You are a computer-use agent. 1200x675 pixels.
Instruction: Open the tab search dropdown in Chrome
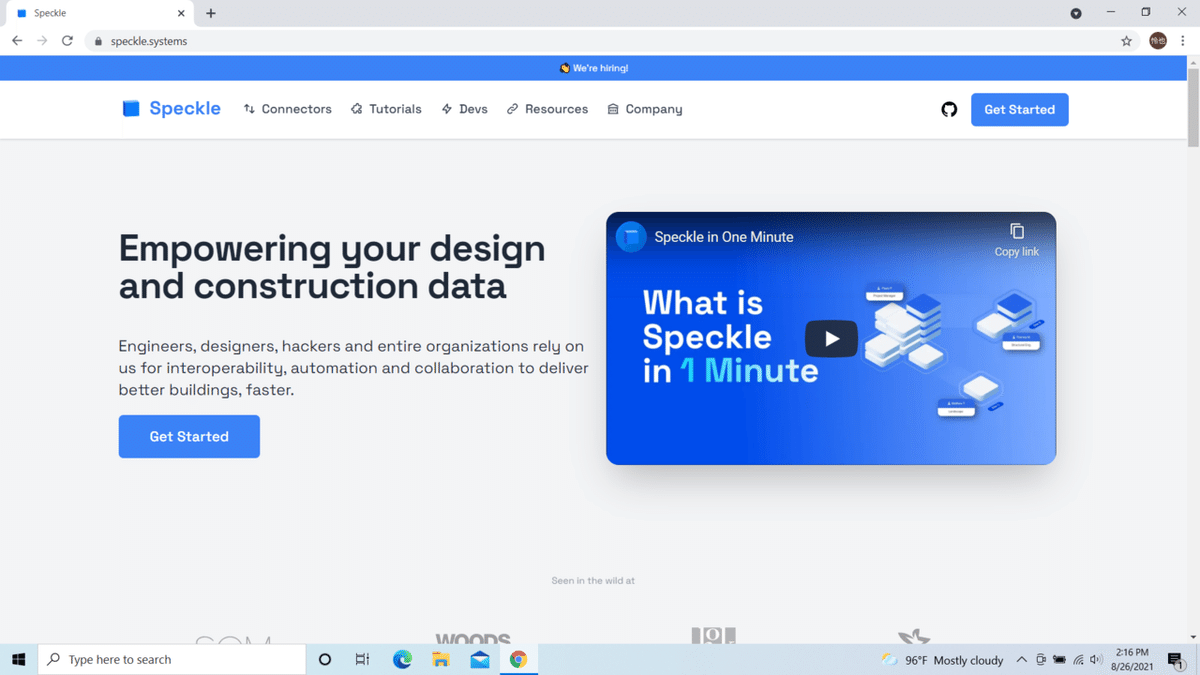pos(1076,13)
